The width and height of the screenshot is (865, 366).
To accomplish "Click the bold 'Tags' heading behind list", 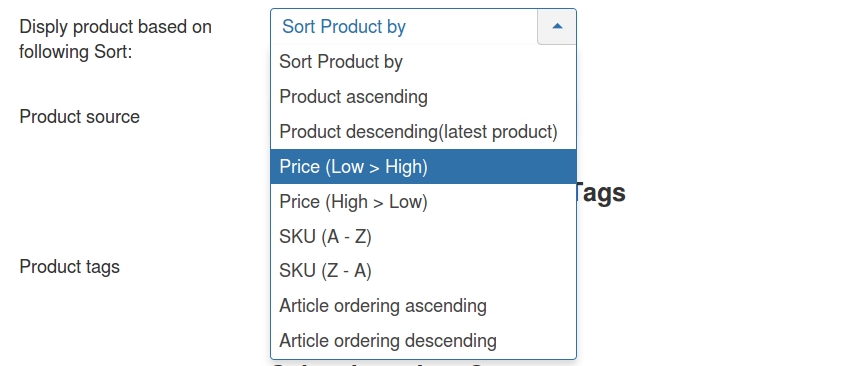I will tap(601, 193).
